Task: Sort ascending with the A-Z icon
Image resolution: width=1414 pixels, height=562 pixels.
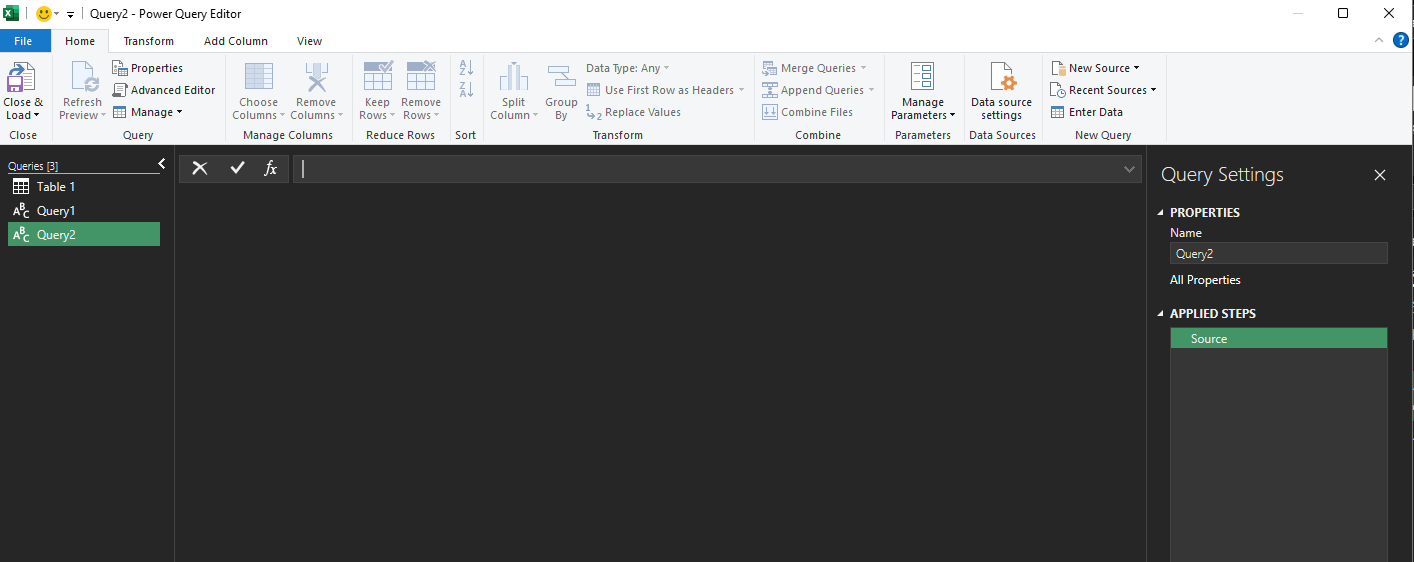Action: [466, 68]
